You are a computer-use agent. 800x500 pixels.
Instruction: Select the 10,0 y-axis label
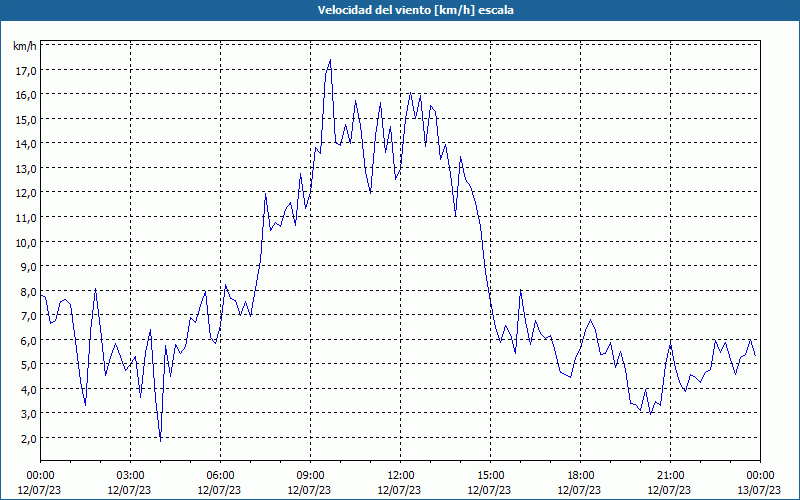(26, 242)
